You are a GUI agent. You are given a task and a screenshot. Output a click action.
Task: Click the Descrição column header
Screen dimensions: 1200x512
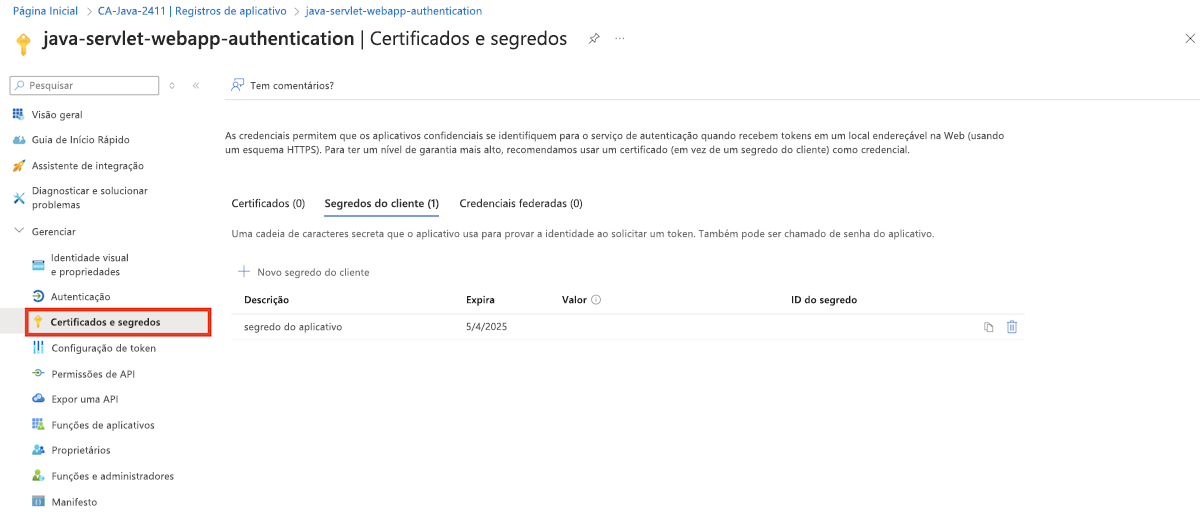(266, 300)
